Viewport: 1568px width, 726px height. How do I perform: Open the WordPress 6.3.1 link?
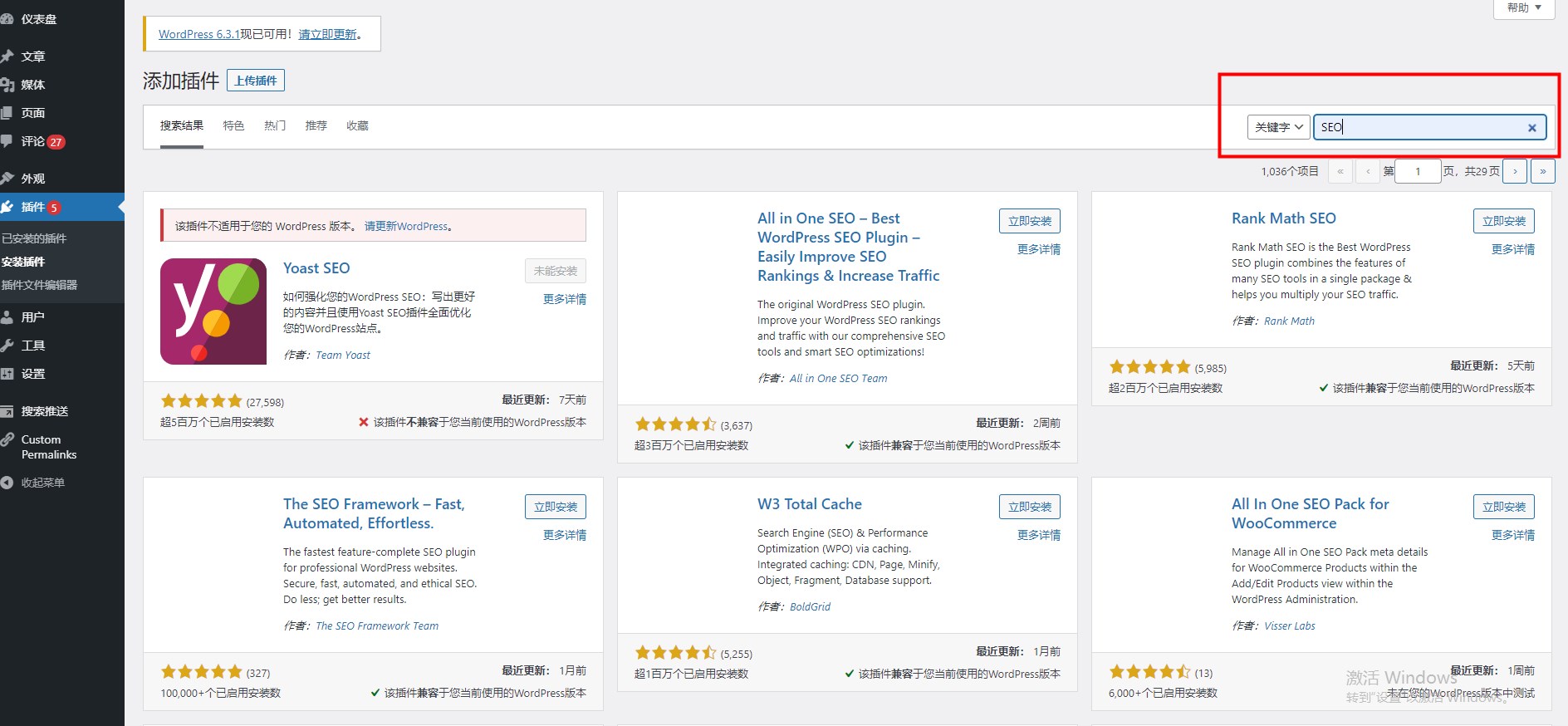click(x=199, y=34)
